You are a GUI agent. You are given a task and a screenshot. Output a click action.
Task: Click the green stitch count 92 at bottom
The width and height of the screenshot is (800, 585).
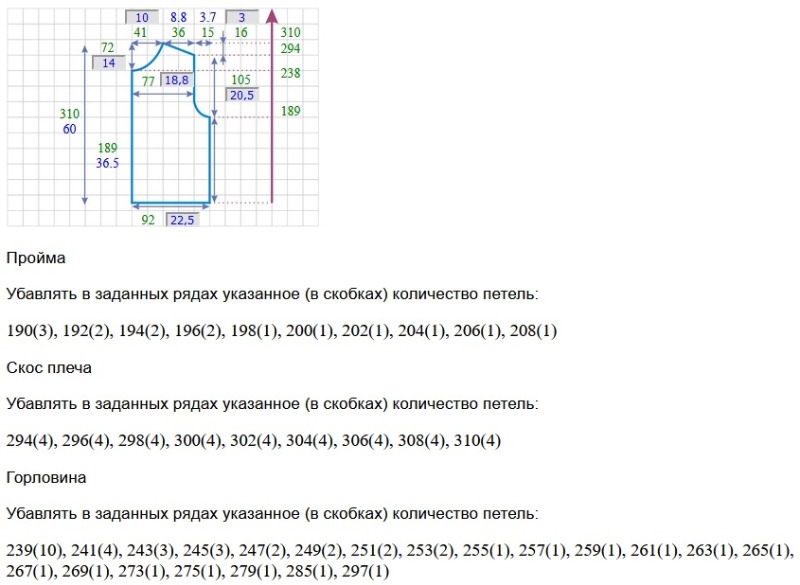tap(148, 220)
